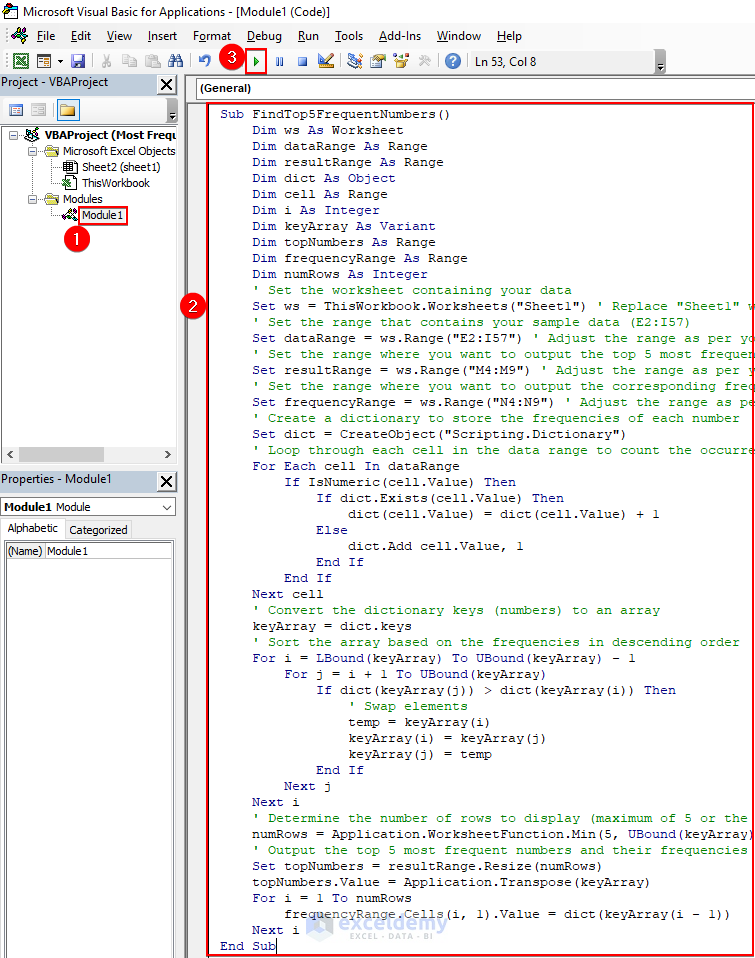
Task: Click the Toggle Folders icon in Project pane
Action: coord(68,110)
